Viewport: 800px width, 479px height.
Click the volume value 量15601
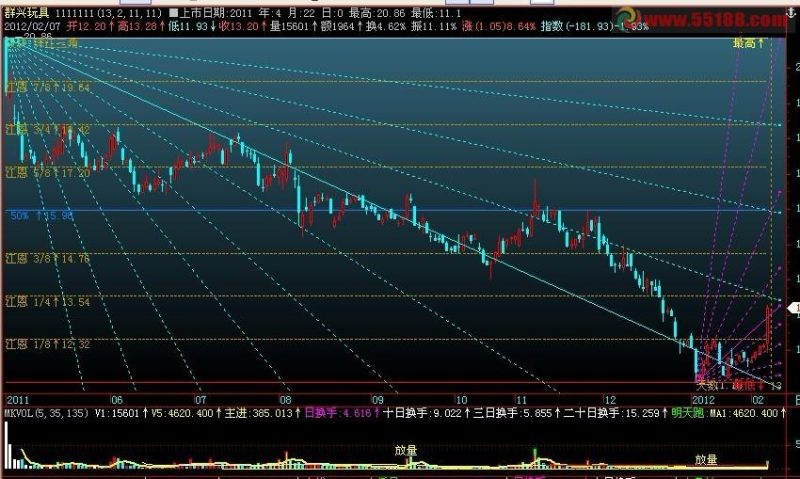coord(290,26)
